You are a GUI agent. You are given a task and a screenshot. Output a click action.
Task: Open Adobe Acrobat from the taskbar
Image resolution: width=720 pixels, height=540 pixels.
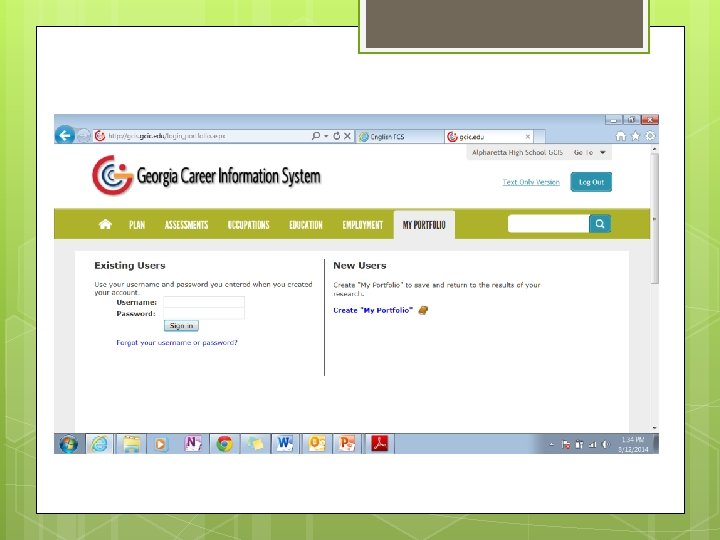380,444
